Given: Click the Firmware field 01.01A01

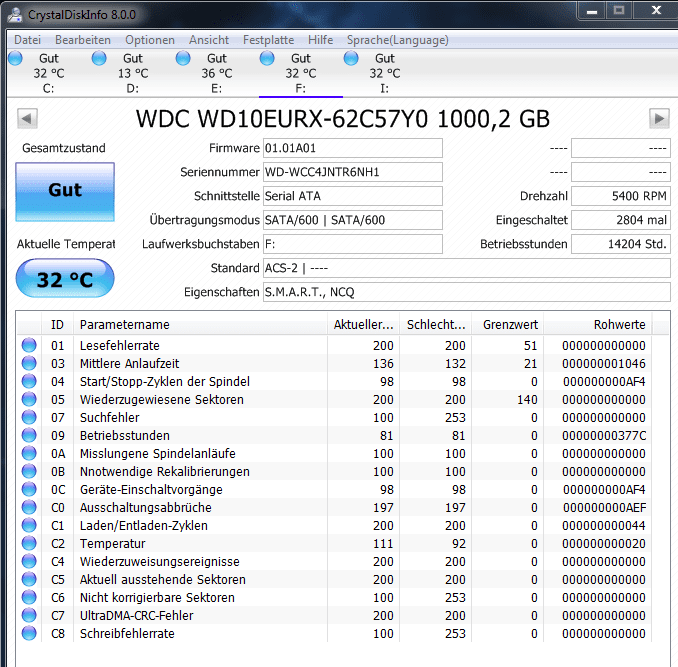Looking at the screenshot, I should click(x=353, y=148).
